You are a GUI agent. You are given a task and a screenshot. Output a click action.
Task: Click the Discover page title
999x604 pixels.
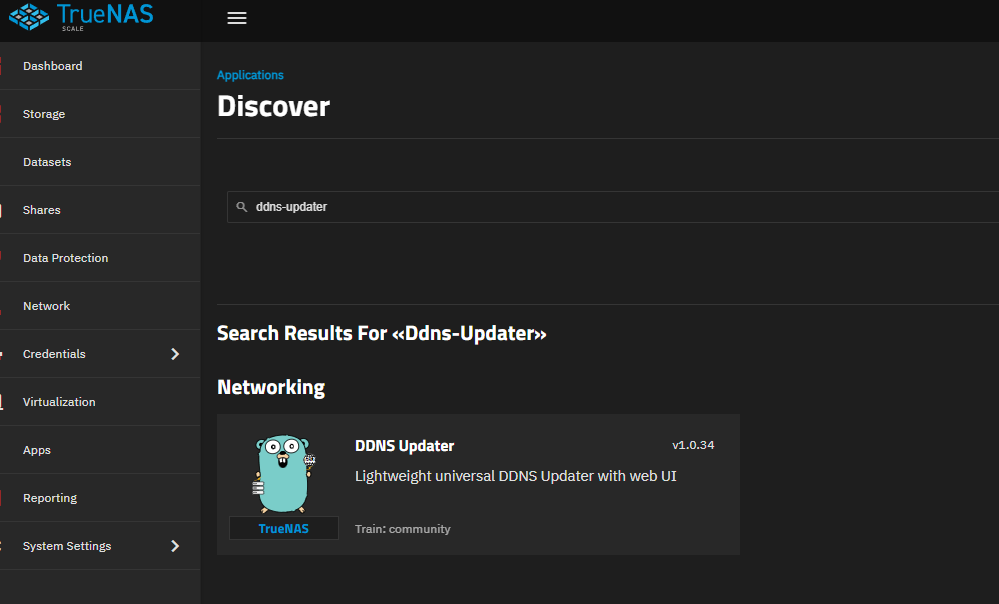[x=273, y=106]
